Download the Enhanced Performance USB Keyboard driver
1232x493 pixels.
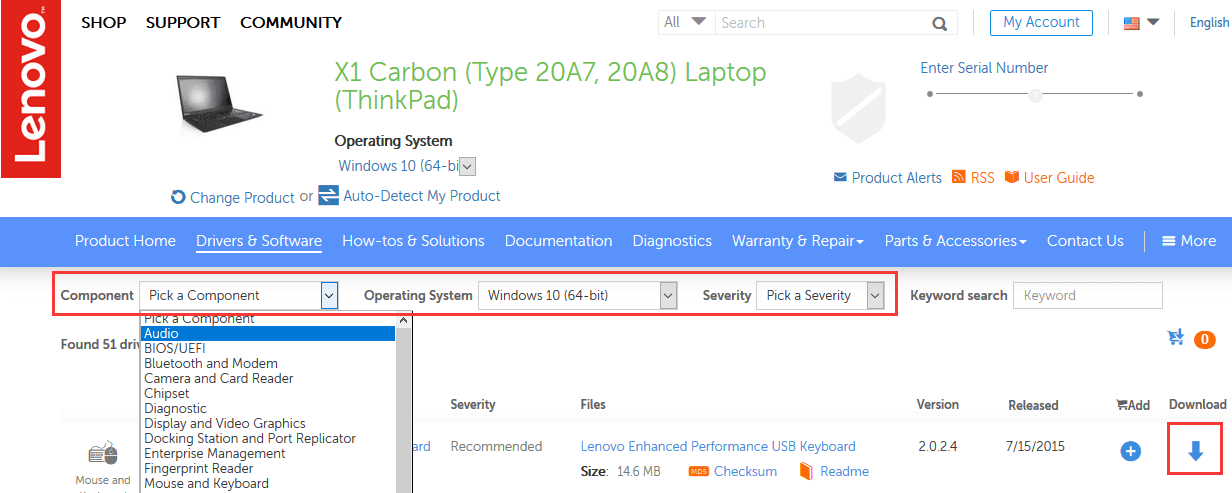pos(1195,452)
